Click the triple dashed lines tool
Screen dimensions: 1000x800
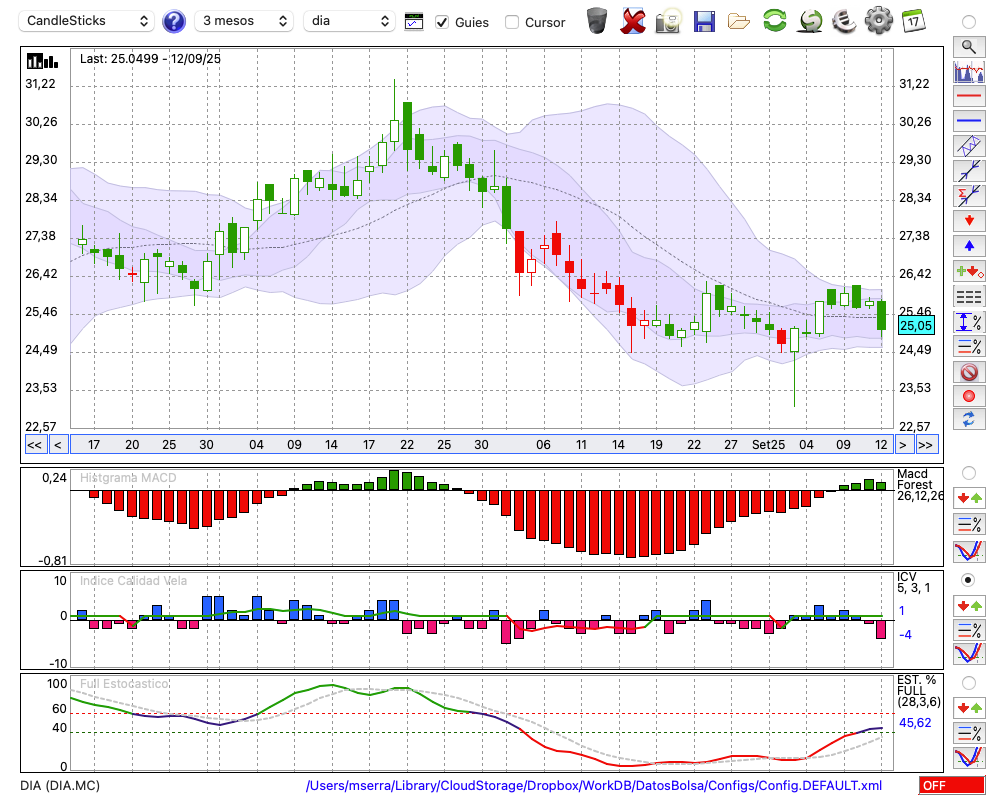pyautogui.click(x=969, y=296)
